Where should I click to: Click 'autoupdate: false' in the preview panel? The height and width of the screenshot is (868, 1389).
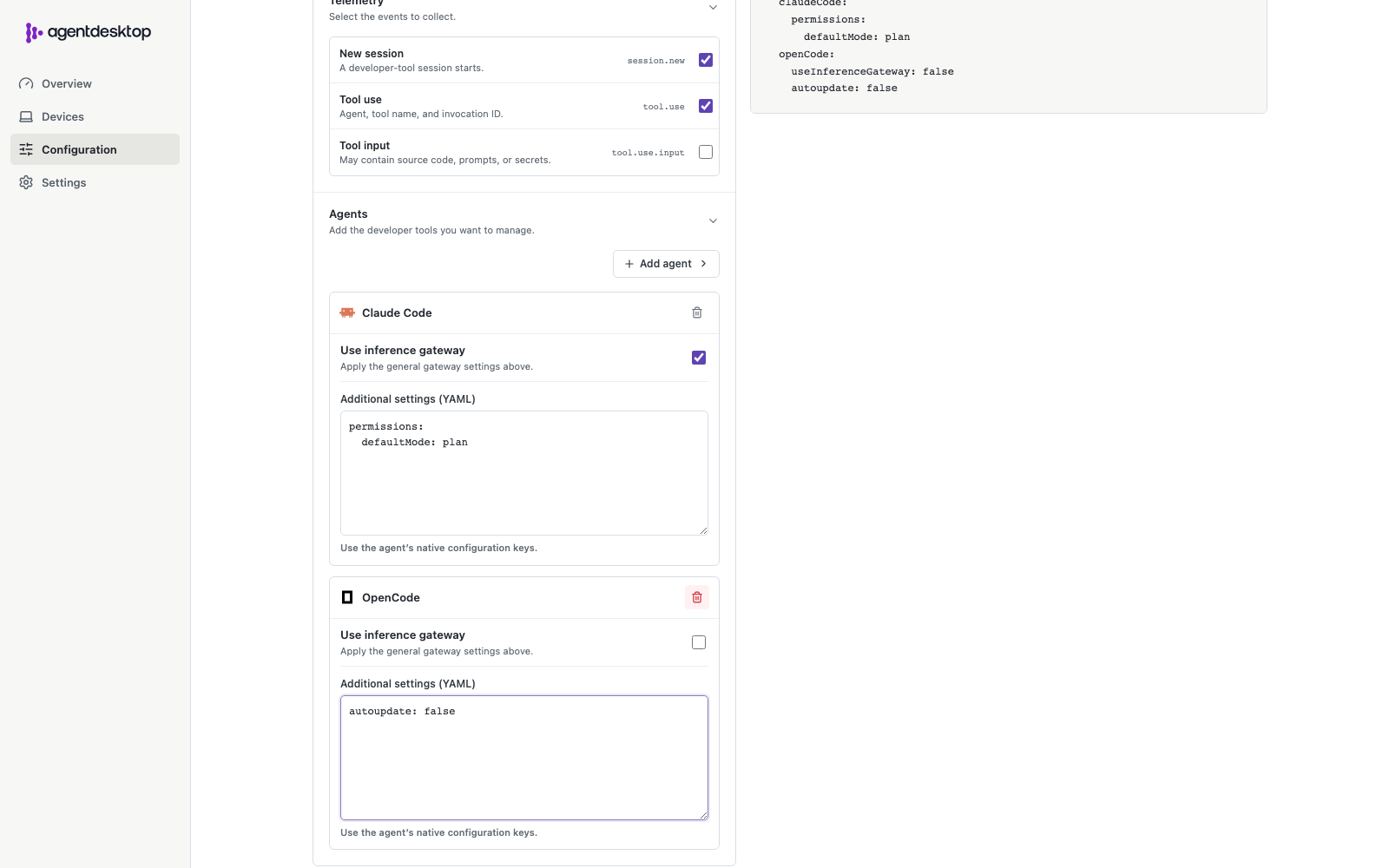(845, 88)
